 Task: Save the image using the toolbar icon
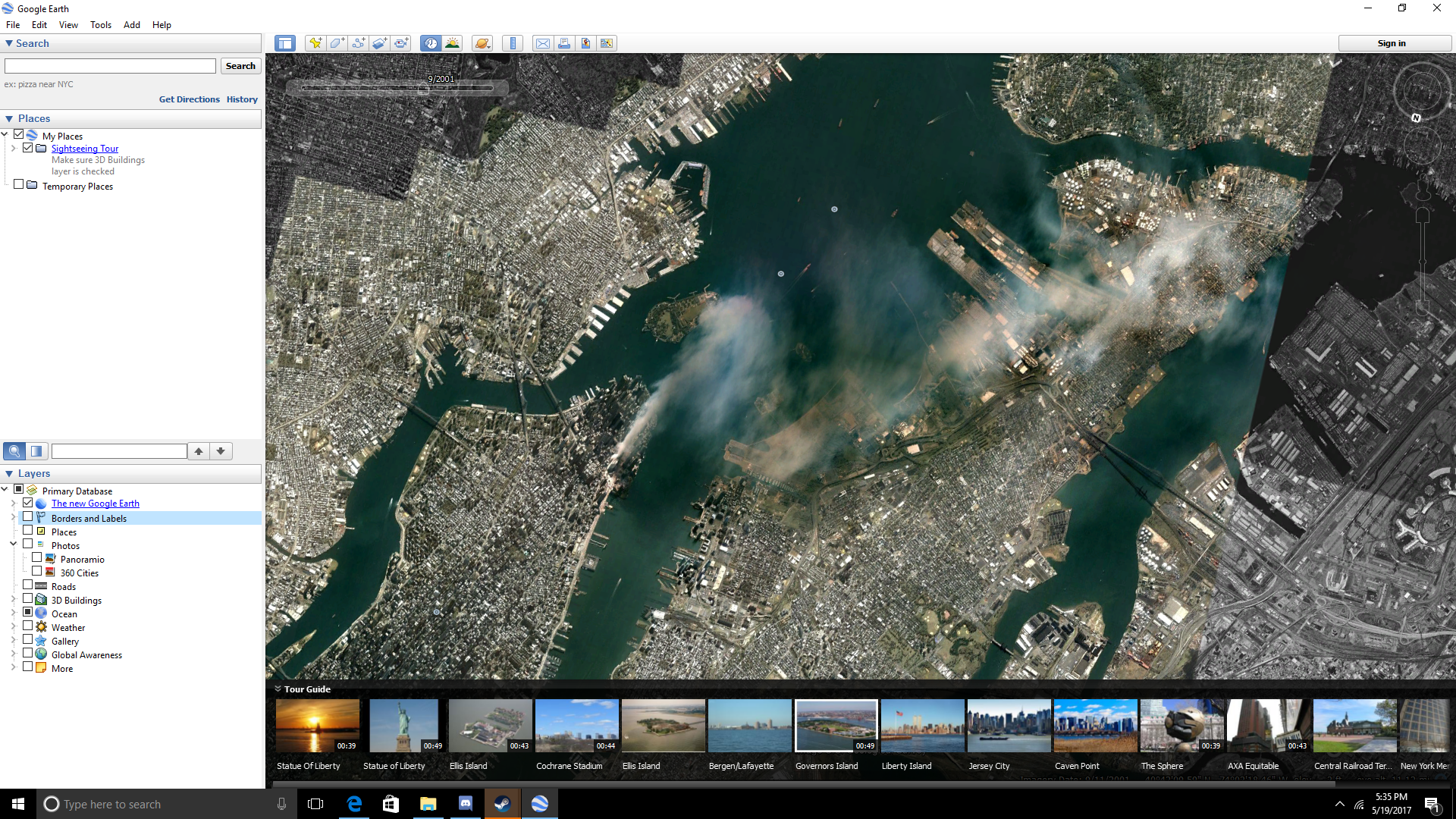click(585, 43)
